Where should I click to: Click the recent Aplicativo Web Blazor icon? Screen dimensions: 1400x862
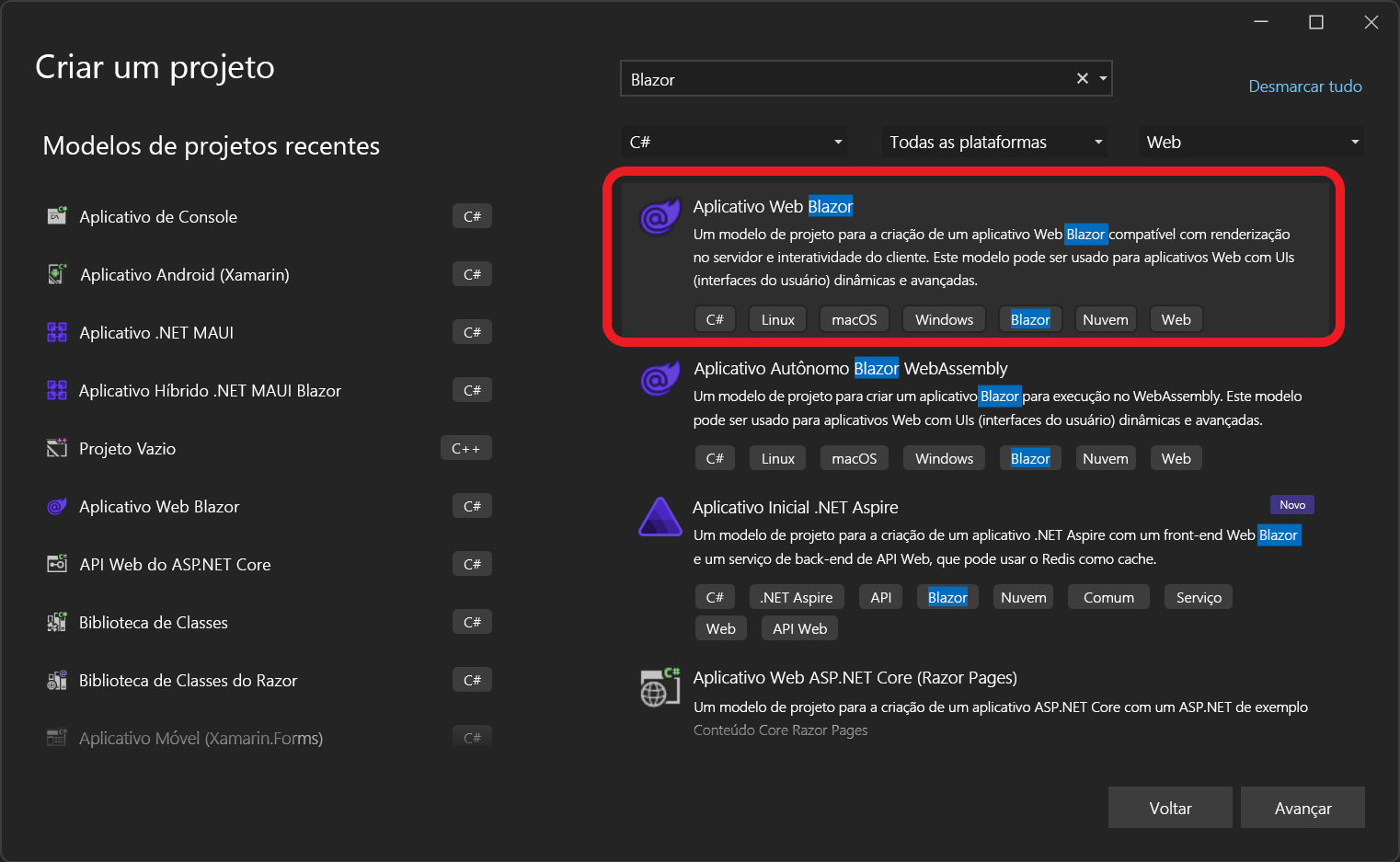click(57, 506)
